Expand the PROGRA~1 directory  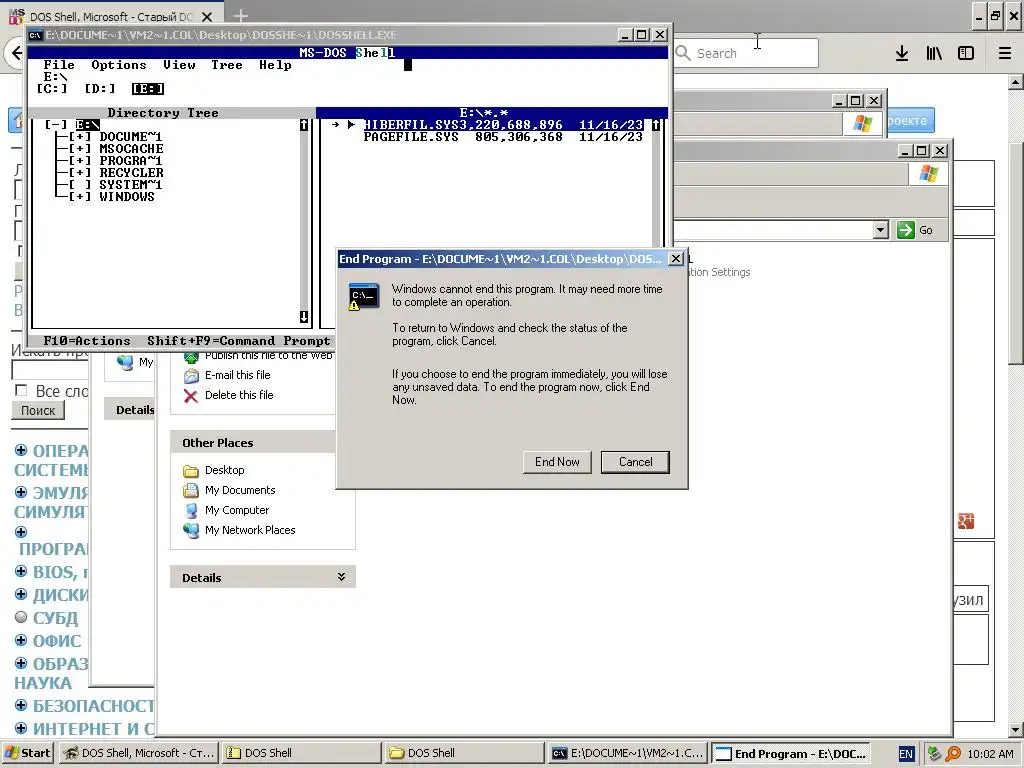coord(80,161)
